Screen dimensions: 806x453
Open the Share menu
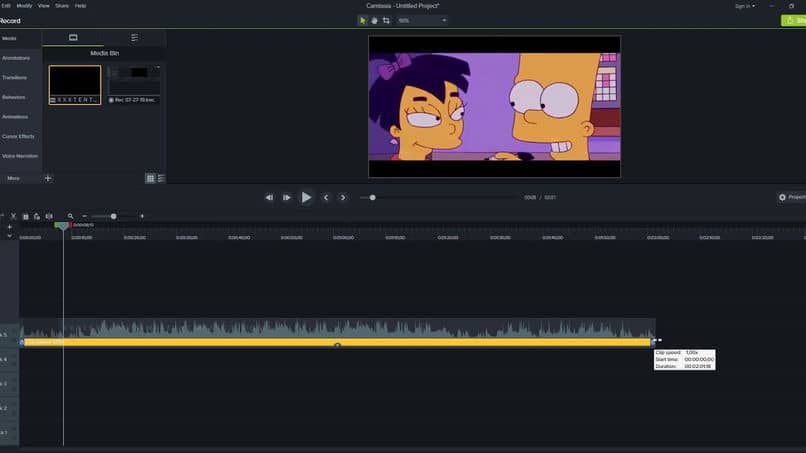62,6
